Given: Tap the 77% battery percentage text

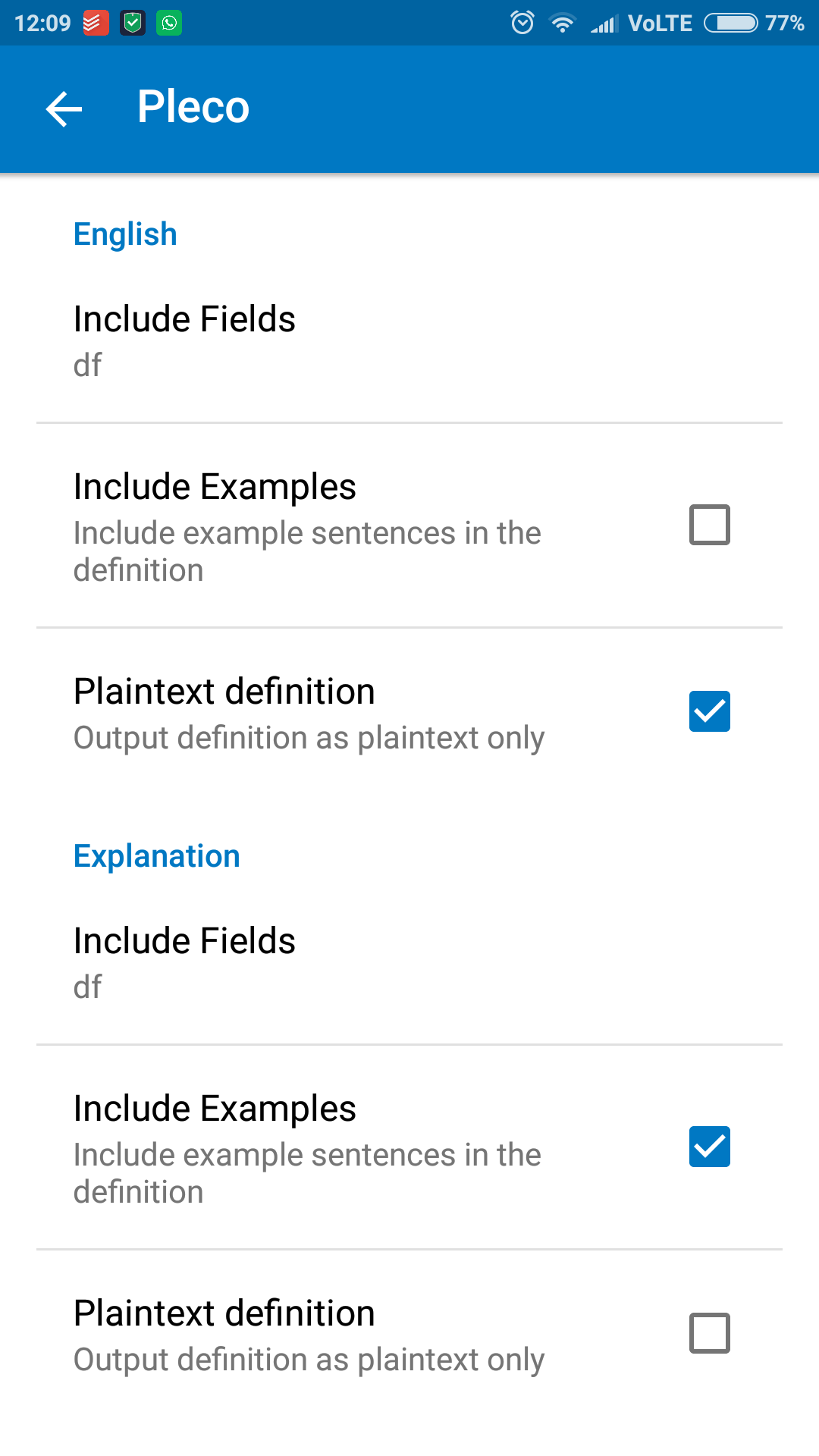Looking at the screenshot, I should 784,24.
